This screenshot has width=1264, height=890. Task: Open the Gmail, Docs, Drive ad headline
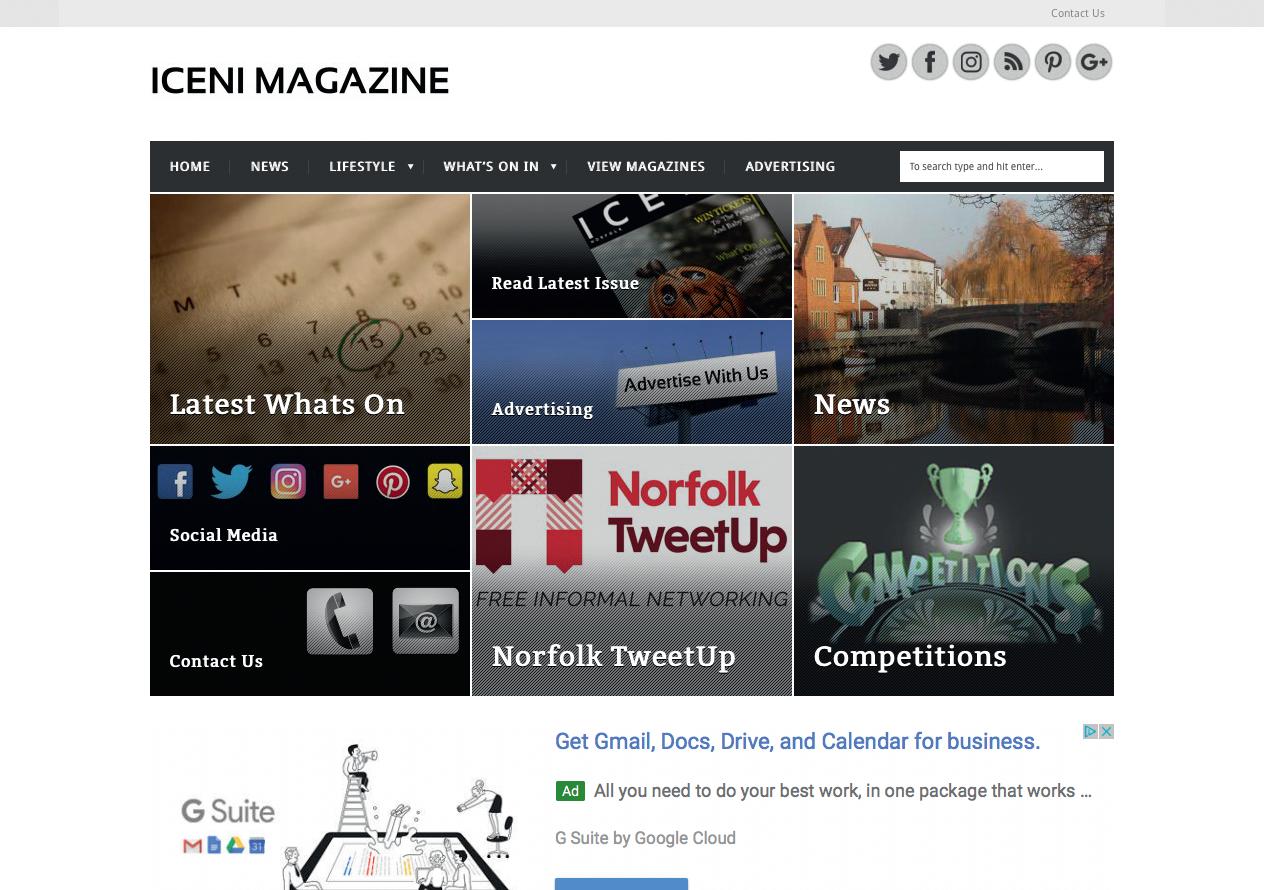tap(797, 741)
